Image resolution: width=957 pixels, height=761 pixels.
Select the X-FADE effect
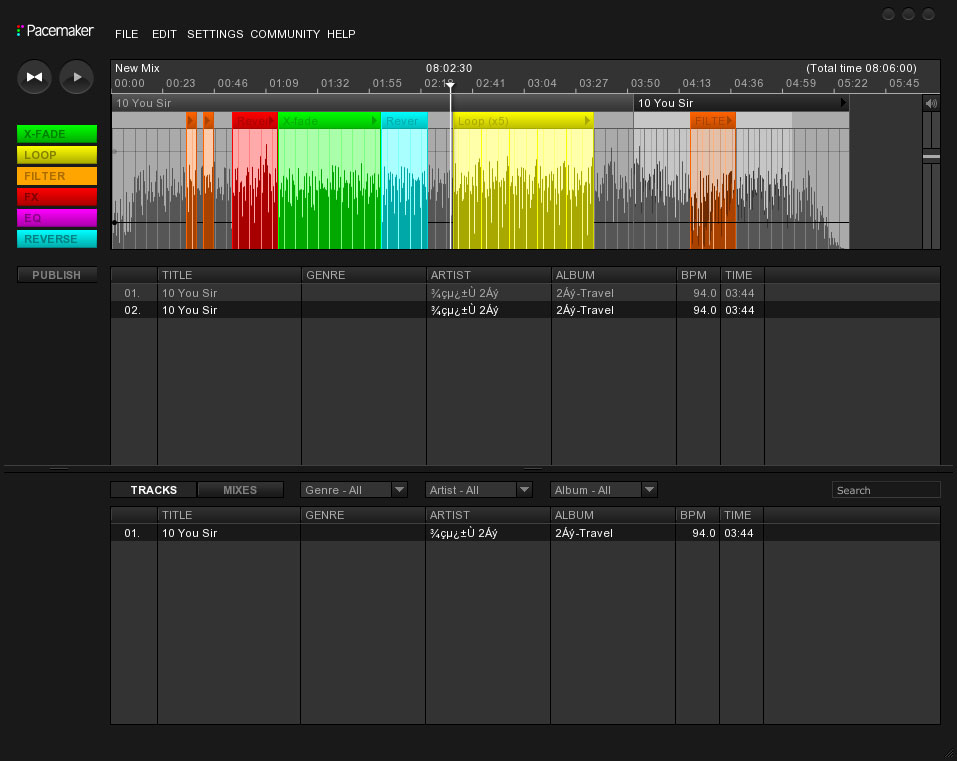click(57, 134)
